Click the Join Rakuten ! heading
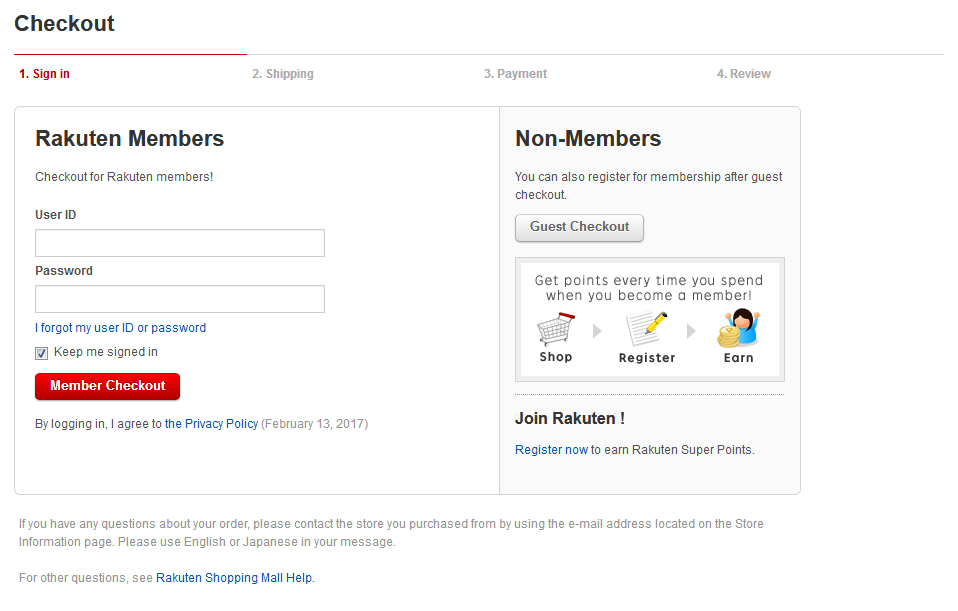The image size is (958, 611). tap(570, 419)
